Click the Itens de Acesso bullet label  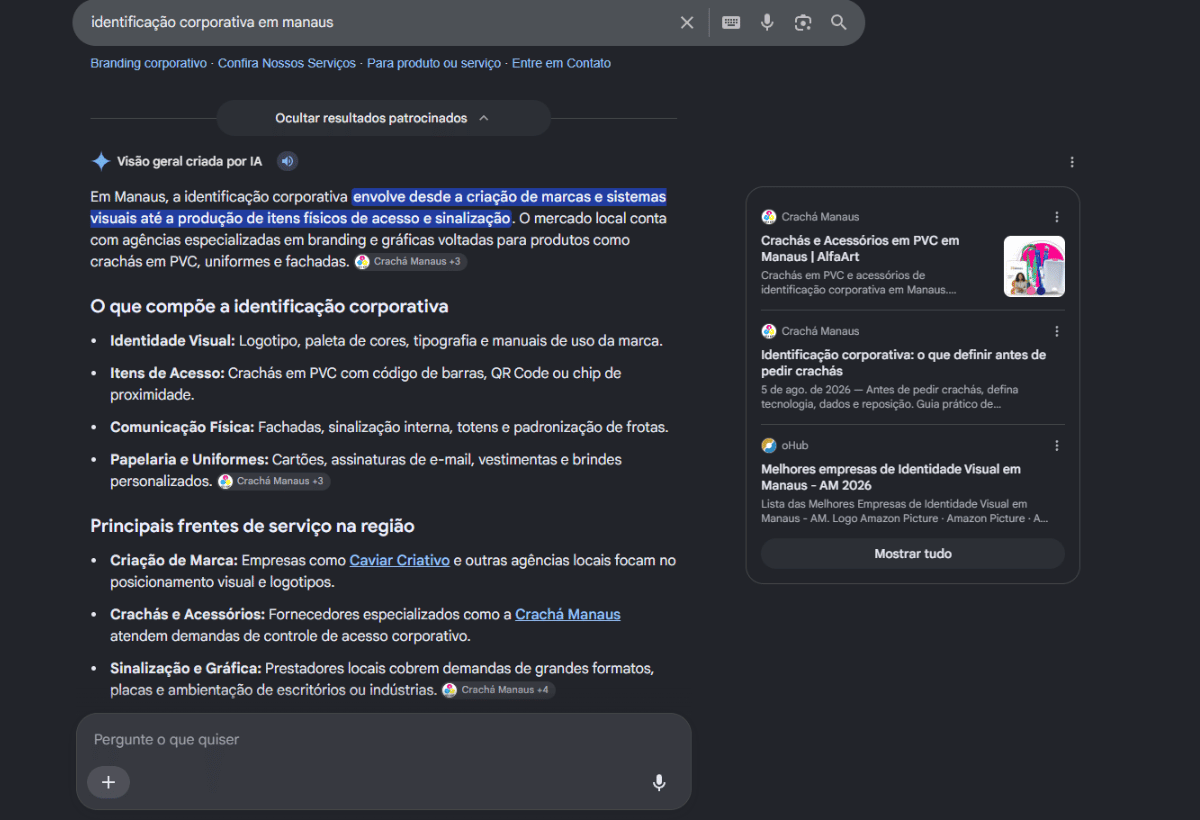167,373
